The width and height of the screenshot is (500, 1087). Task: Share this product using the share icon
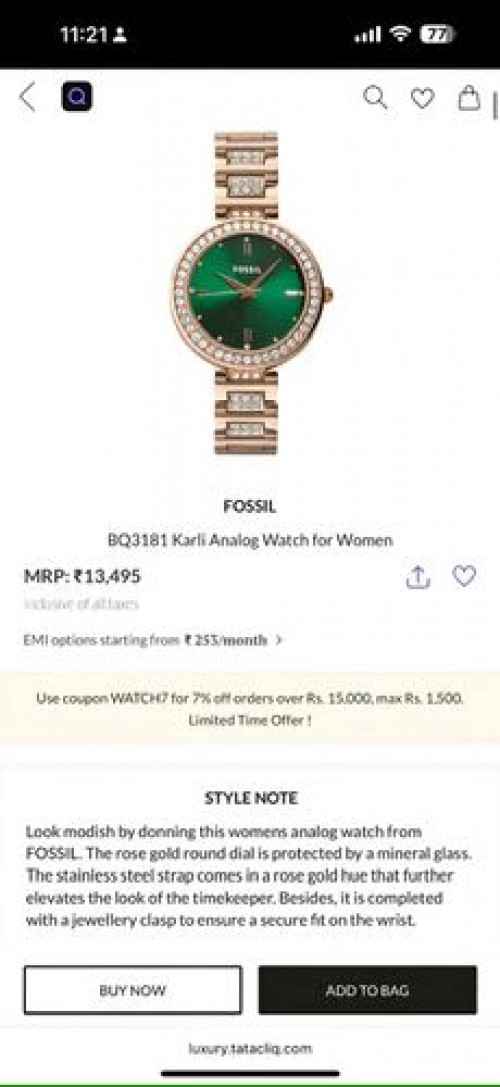click(418, 577)
